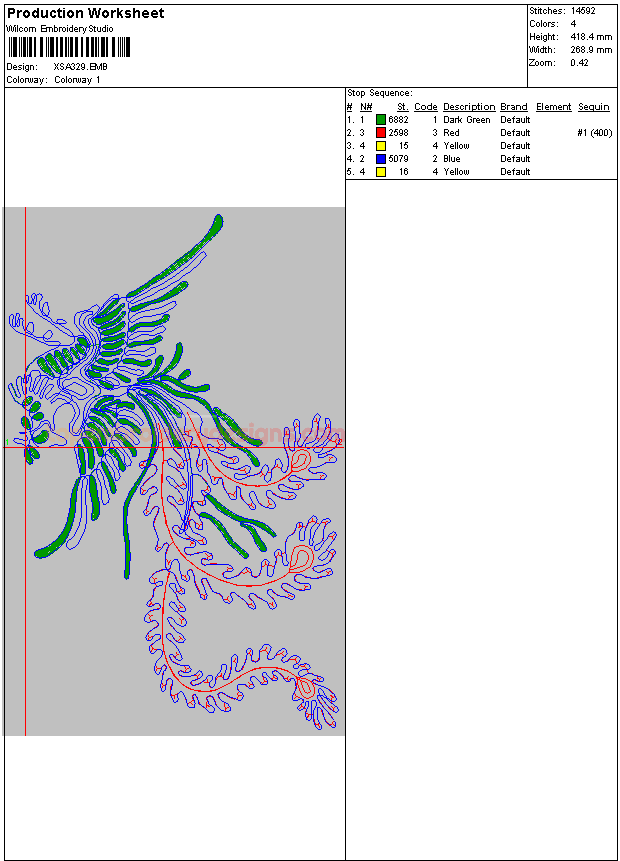
Task: Click the Description column header
Action: (469, 107)
